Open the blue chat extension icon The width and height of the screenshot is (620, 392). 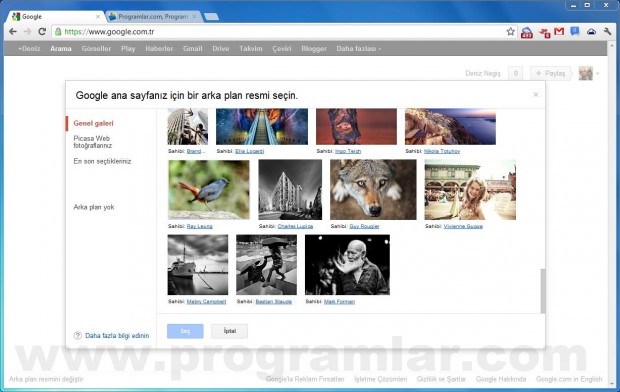click(x=575, y=31)
